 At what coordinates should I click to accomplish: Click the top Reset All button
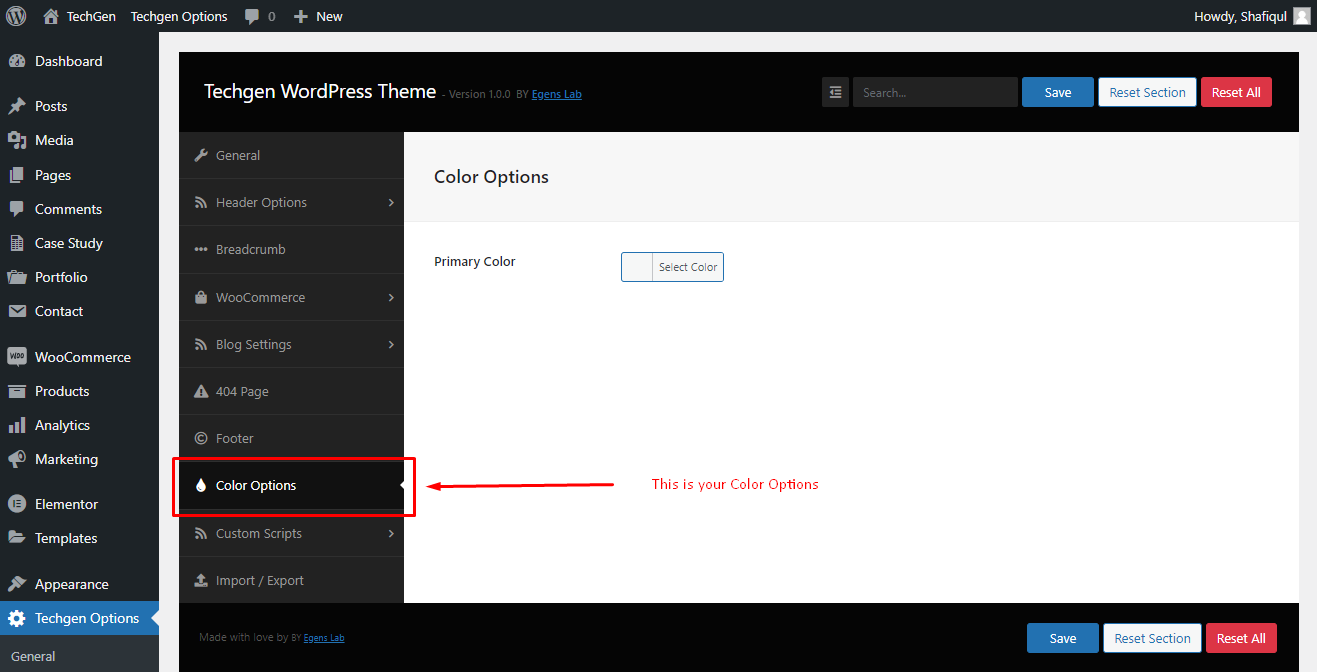(x=1236, y=92)
